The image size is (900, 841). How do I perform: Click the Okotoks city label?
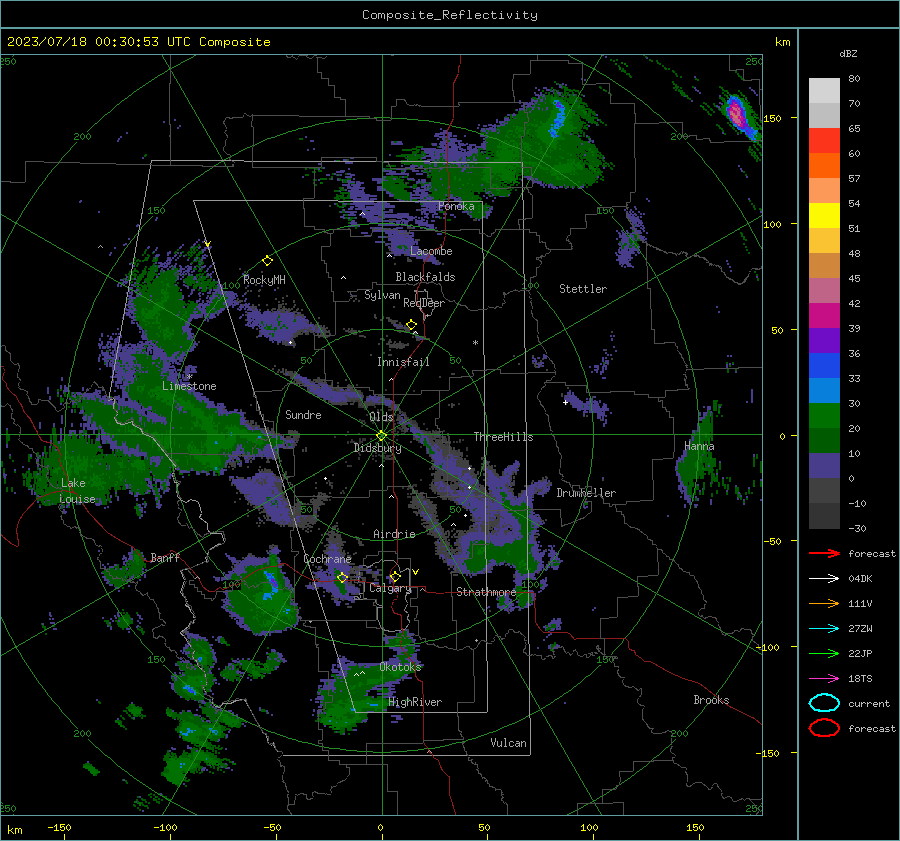pos(400,667)
